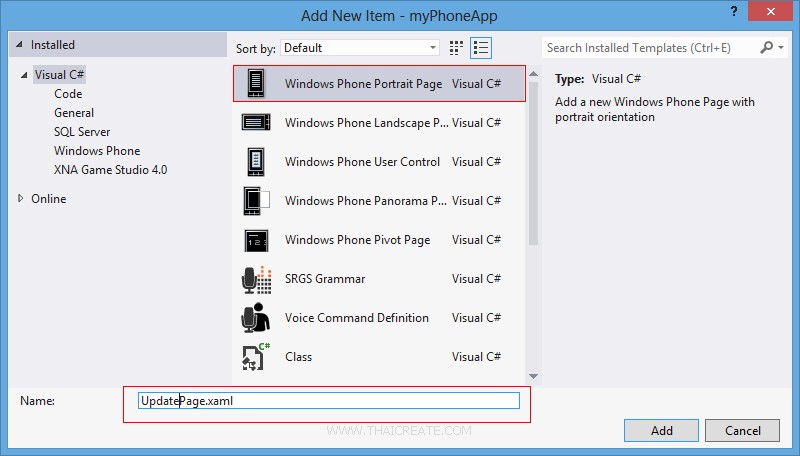Collapse the Installed section arrow
The width and height of the screenshot is (800, 456).
pyautogui.click(x=20, y=46)
